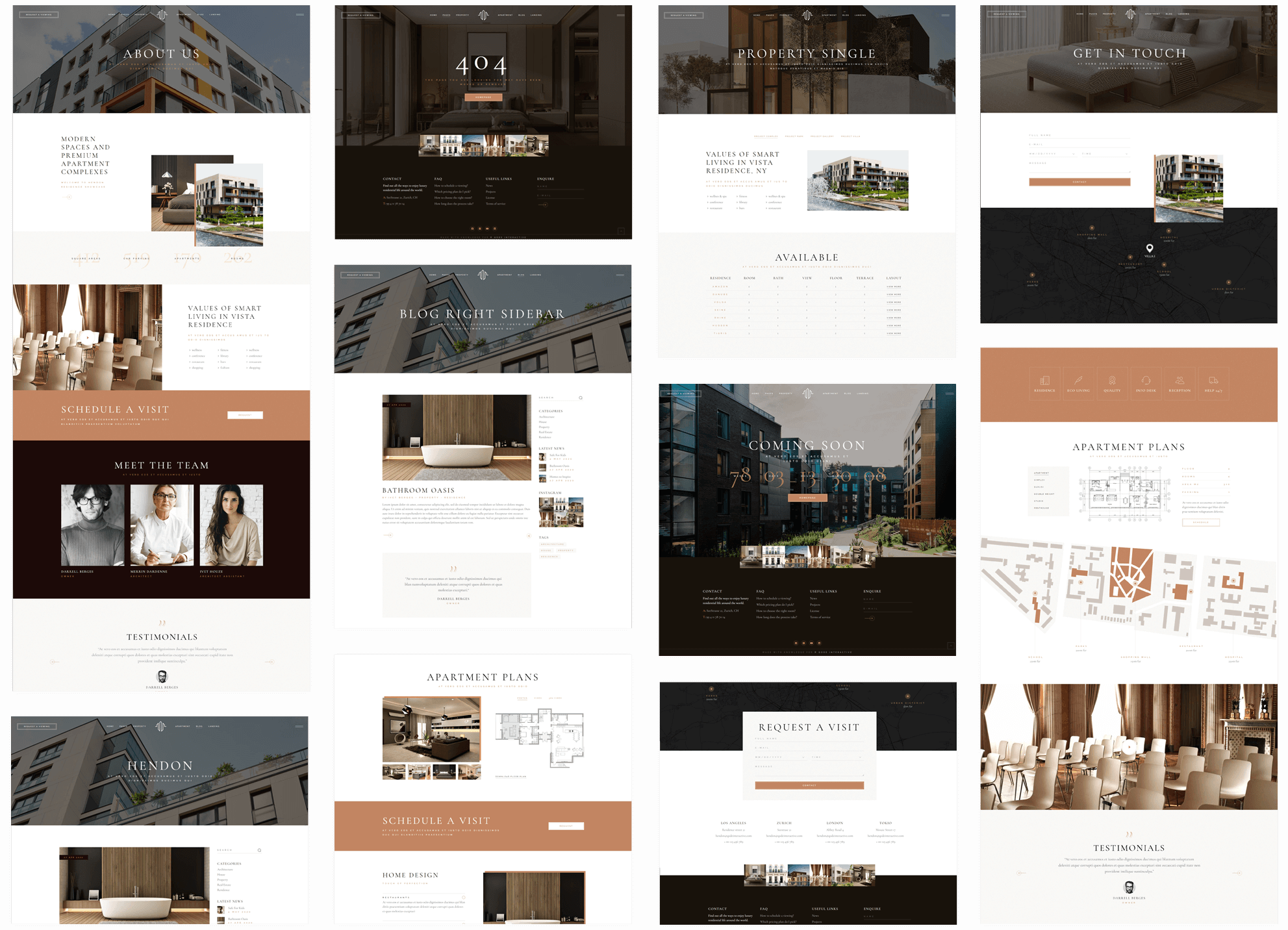Click the Contact button on Get In Touch
Screen dimensions: 1288x930
coord(1080,182)
